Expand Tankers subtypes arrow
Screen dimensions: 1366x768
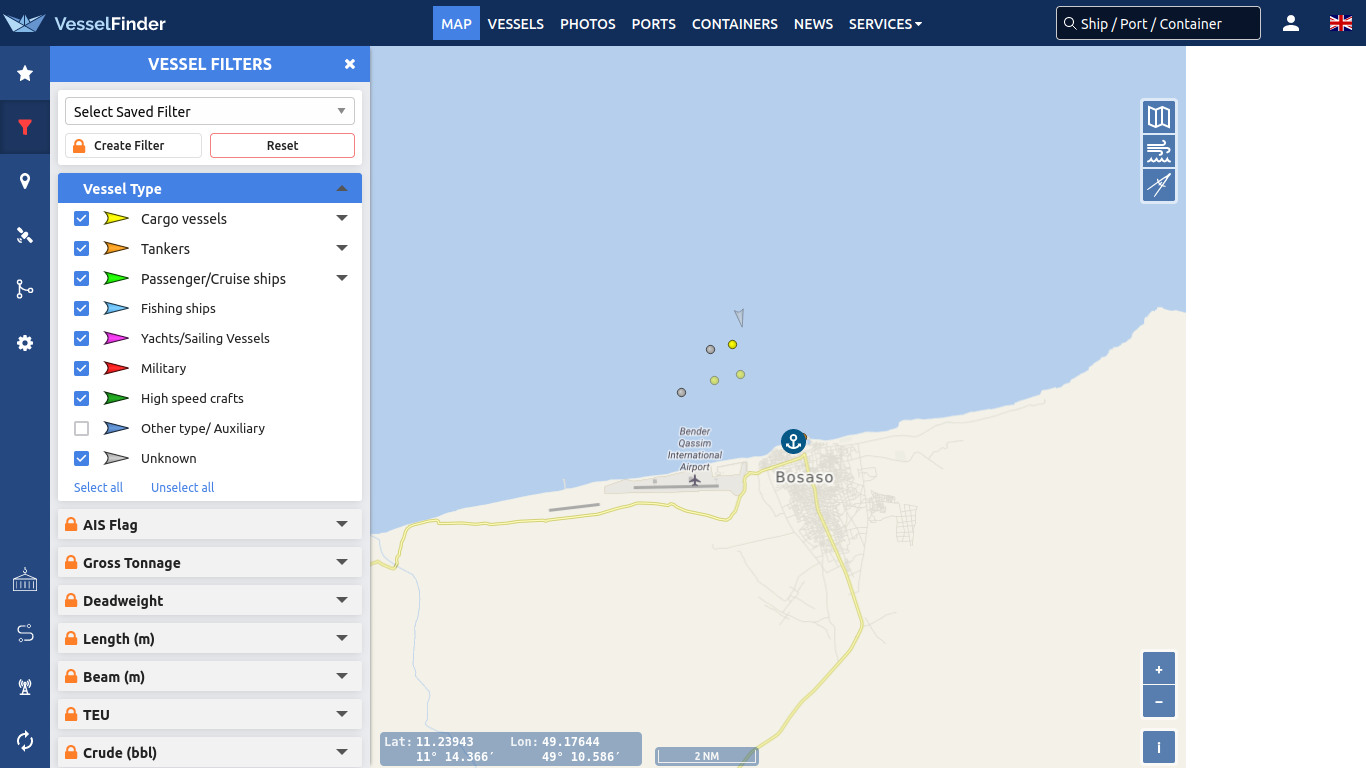coord(342,248)
